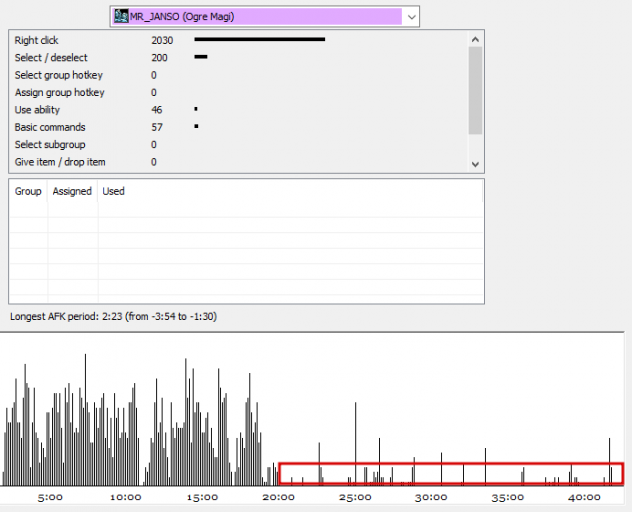Select the "Right click" row label

click(36, 40)
